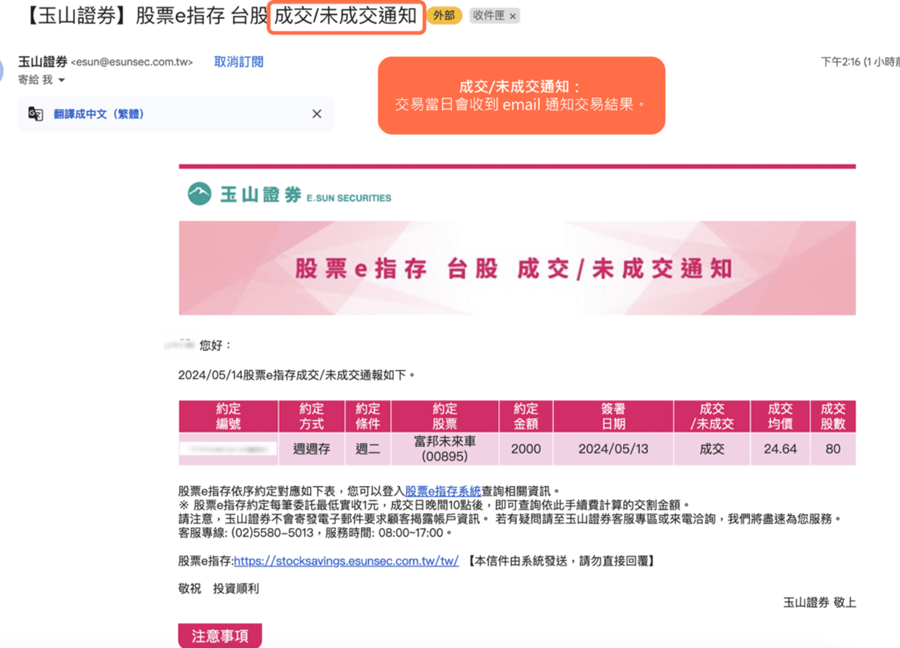
Task: Click the 約定條件 column header
Action: [368, 416]
